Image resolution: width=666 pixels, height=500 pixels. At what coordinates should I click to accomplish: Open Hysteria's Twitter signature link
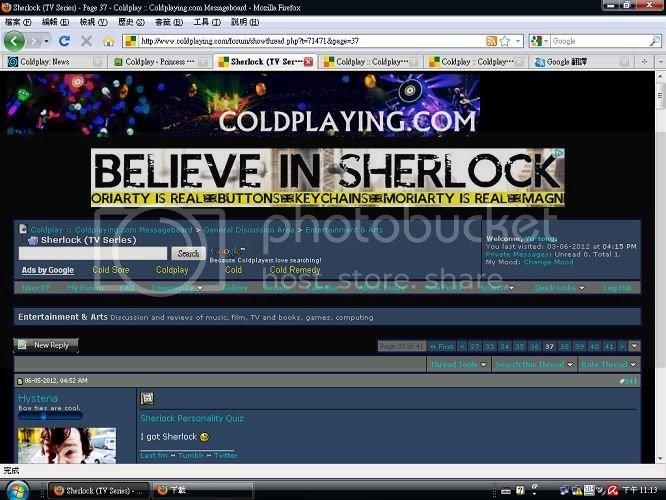(226, 455)
